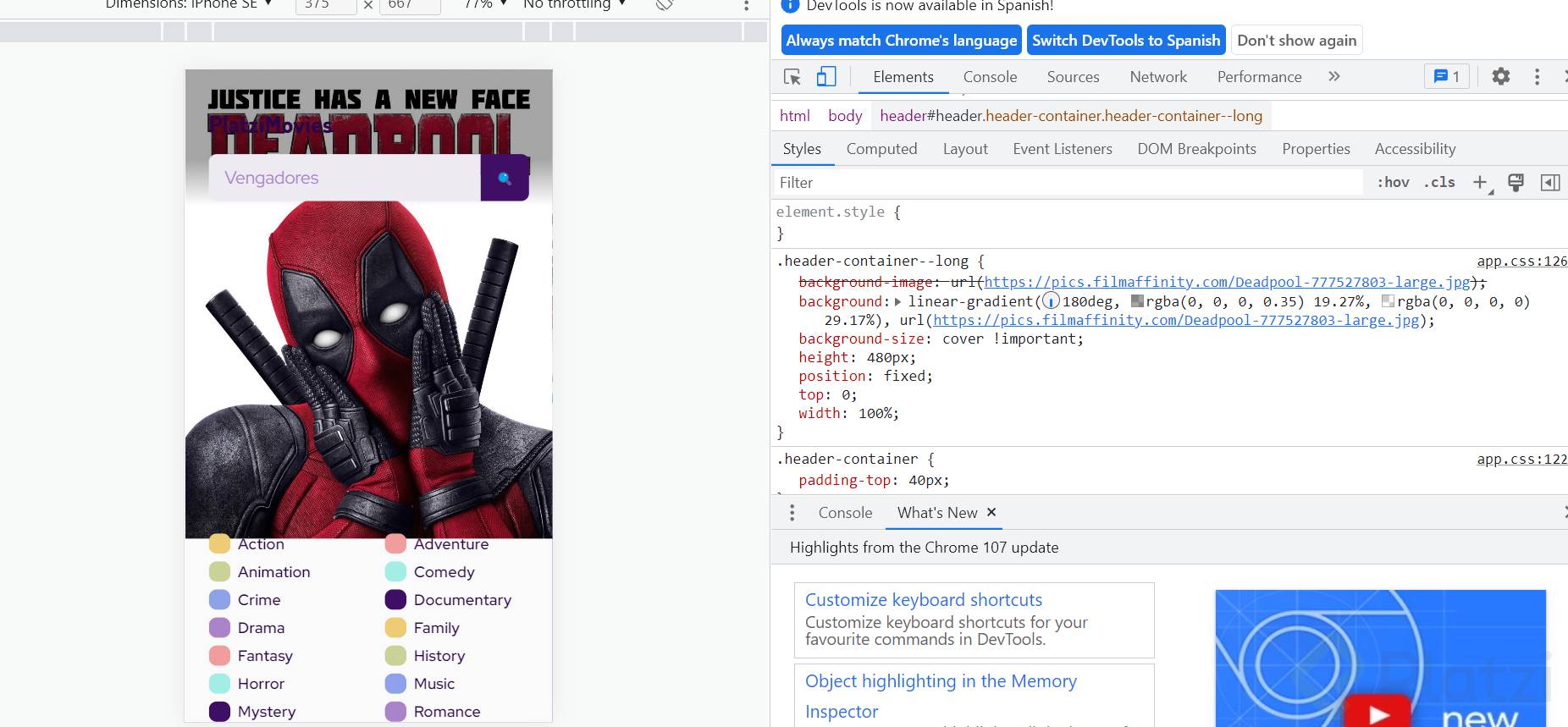Image resolution: width=1568 pixels, height=727 pixels.
Task: Open DevTools settings gear
Action: coord(1501,77)
